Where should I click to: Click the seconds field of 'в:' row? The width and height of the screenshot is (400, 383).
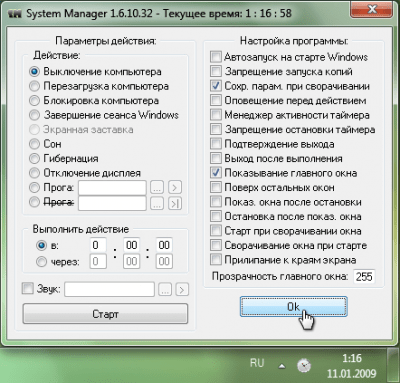click(164, 245)
